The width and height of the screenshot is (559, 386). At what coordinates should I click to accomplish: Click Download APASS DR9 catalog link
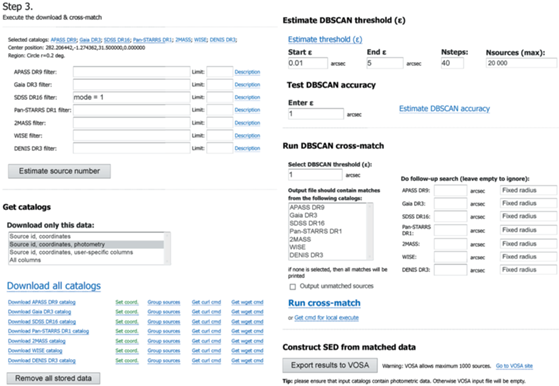coord(42,302)
